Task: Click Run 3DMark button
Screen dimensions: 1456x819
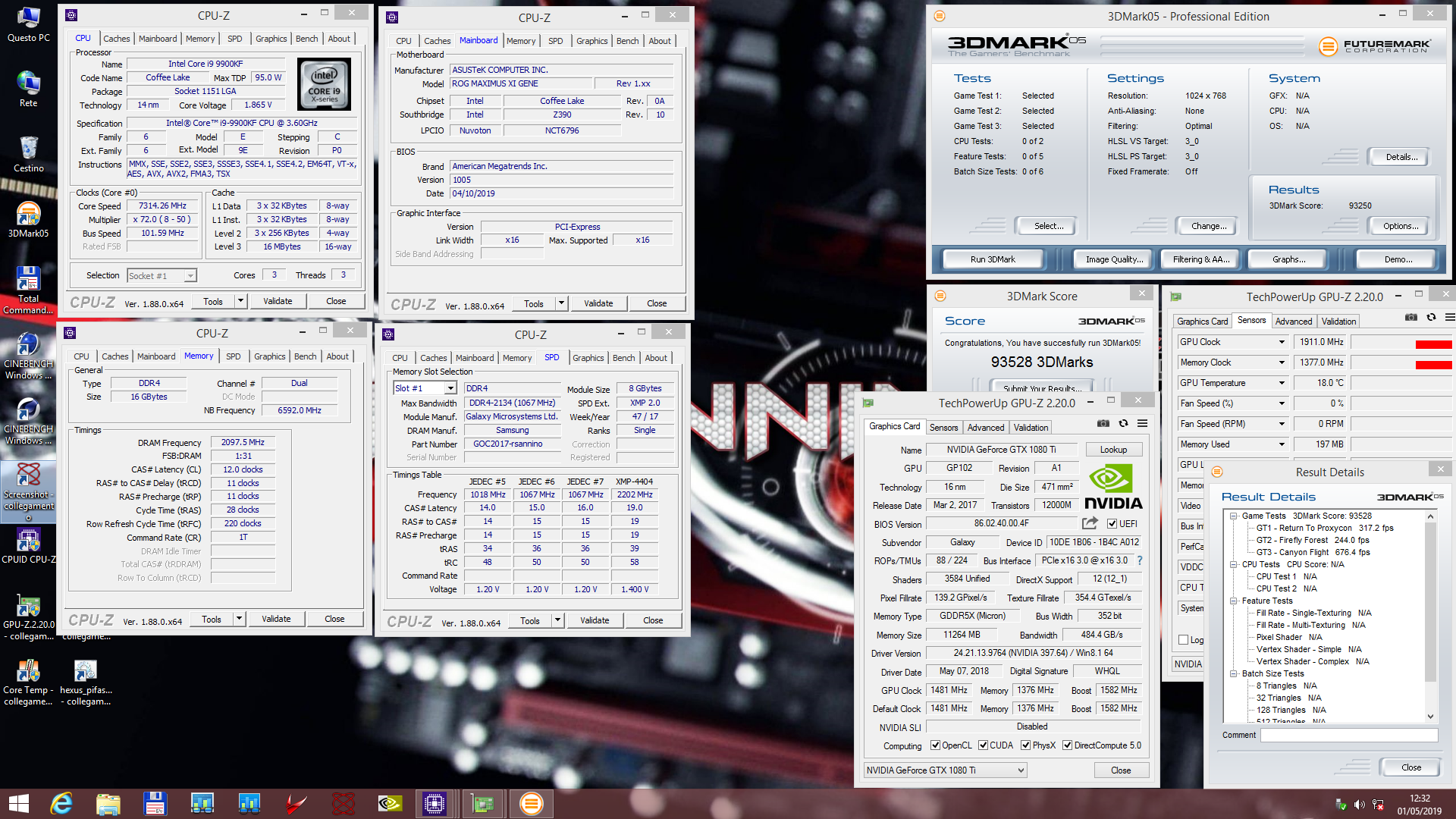Action: 993,259
